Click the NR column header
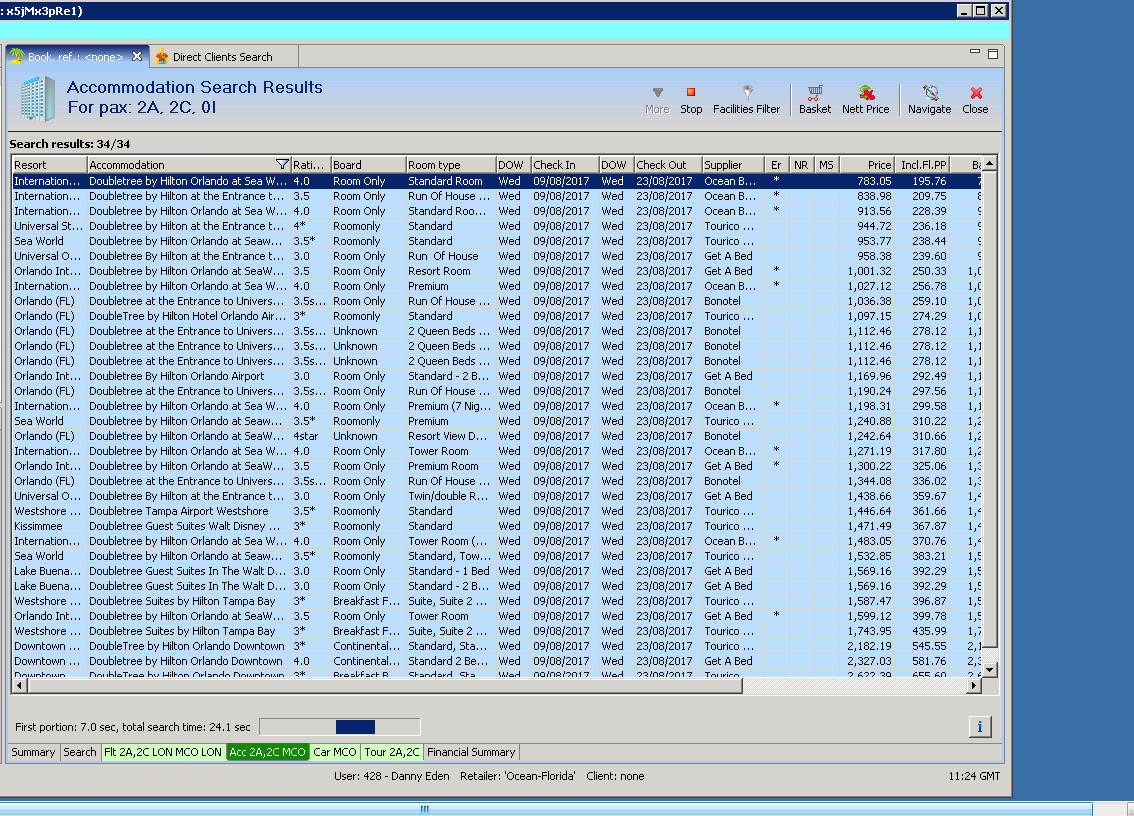The height and width of the screenshot is (816, 1134). pyautogui.click(x=801, y=165)
